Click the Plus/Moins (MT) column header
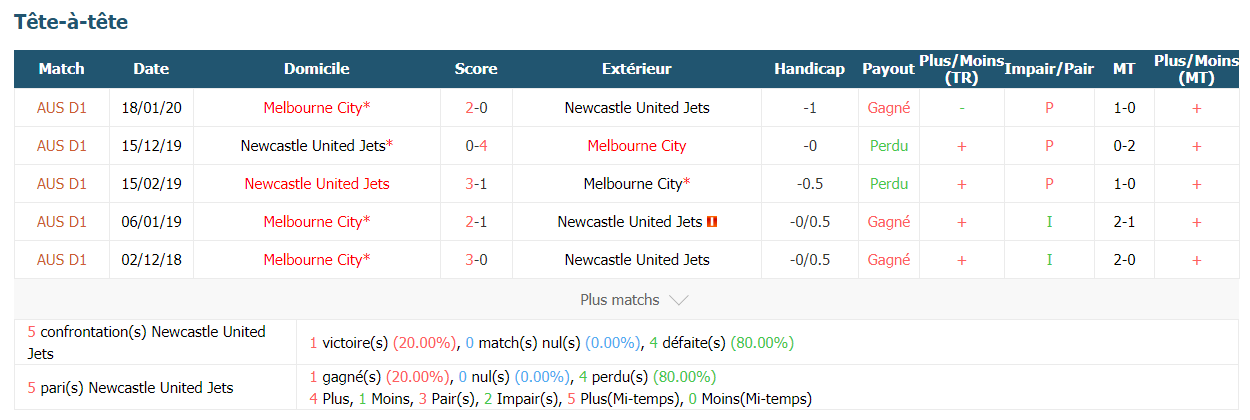 1196,69
